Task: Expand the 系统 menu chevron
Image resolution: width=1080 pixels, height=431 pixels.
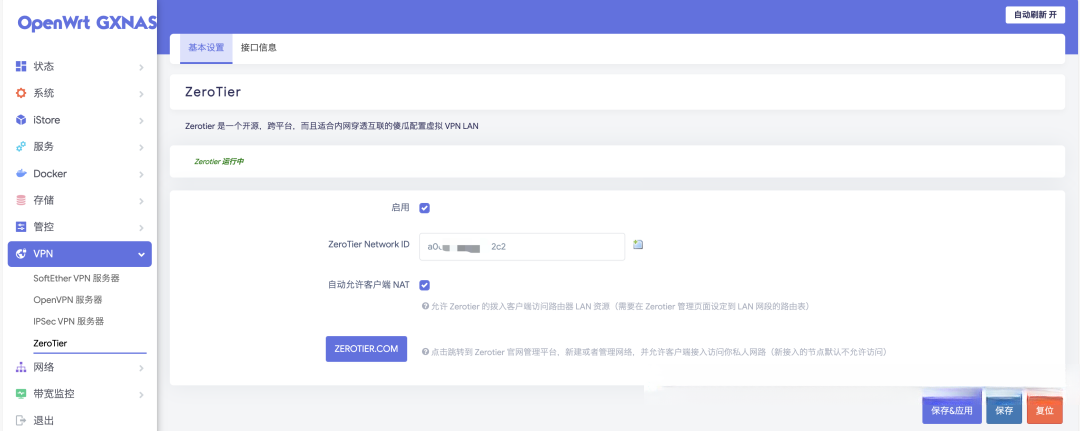Action: [141, 94]
